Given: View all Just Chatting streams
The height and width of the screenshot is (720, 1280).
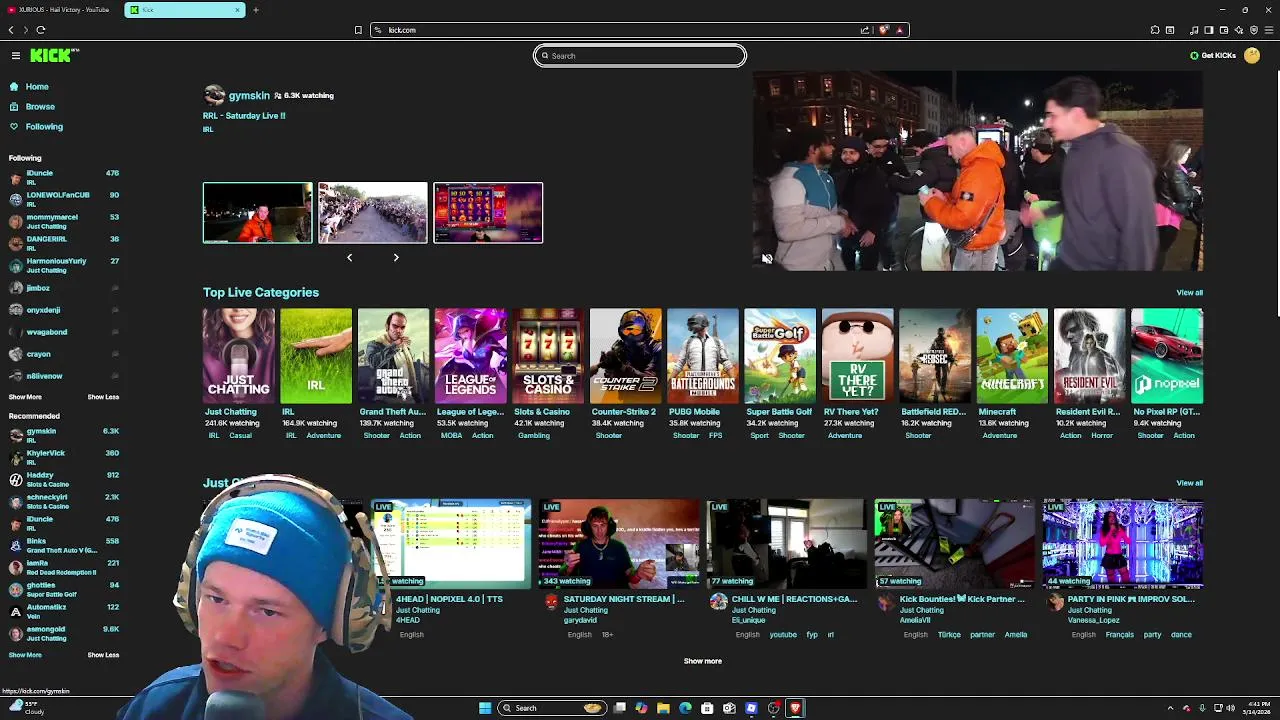Looking at the screenshot, I should (x=1189, y=483).
